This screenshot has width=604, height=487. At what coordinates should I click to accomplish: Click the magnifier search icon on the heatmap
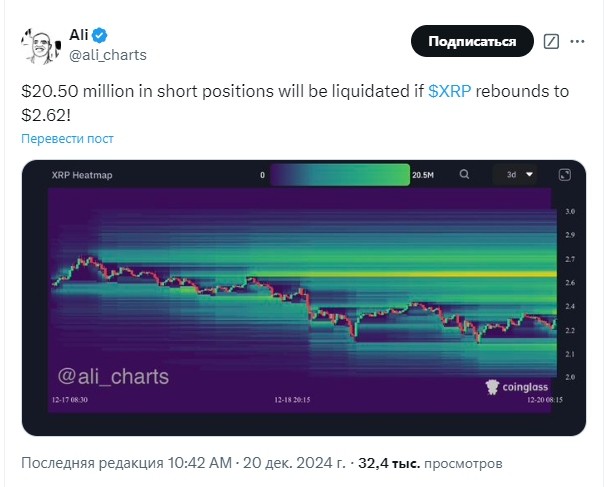pyautogui.click(x=464, y=175)
